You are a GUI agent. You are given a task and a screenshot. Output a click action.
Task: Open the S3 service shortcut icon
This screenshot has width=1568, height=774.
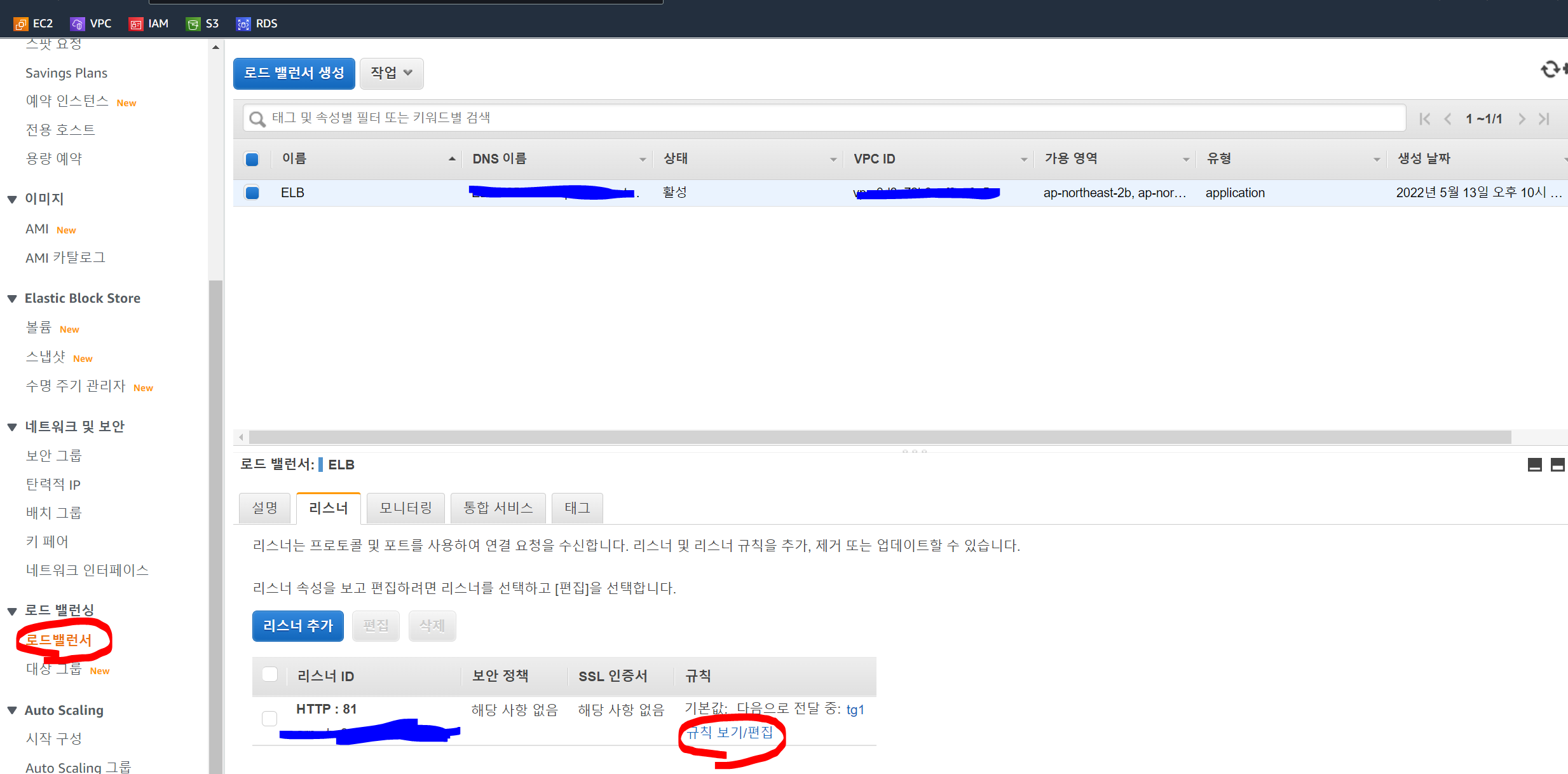tap(193, 24)
